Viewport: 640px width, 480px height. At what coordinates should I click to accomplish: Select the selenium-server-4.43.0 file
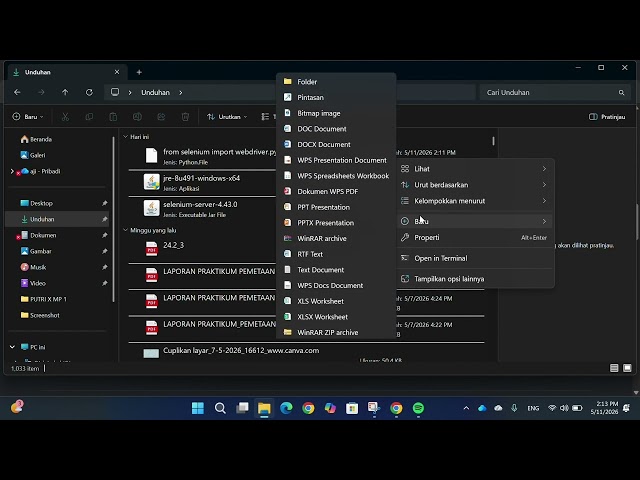click(x=202, y=209)
